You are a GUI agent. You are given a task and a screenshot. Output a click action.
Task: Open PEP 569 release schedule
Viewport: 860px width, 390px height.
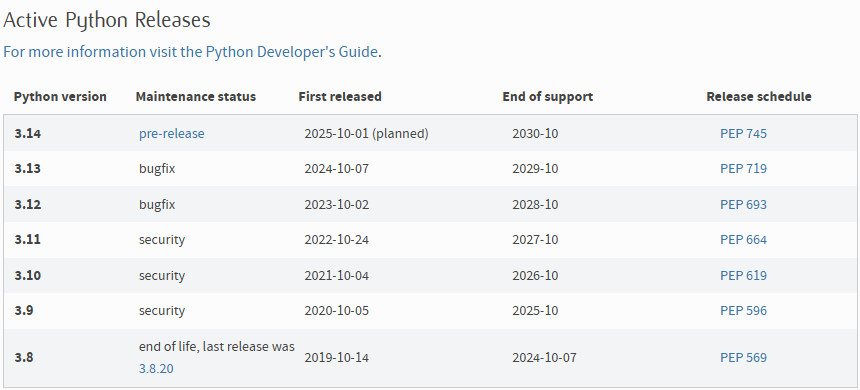pos(743,358)
